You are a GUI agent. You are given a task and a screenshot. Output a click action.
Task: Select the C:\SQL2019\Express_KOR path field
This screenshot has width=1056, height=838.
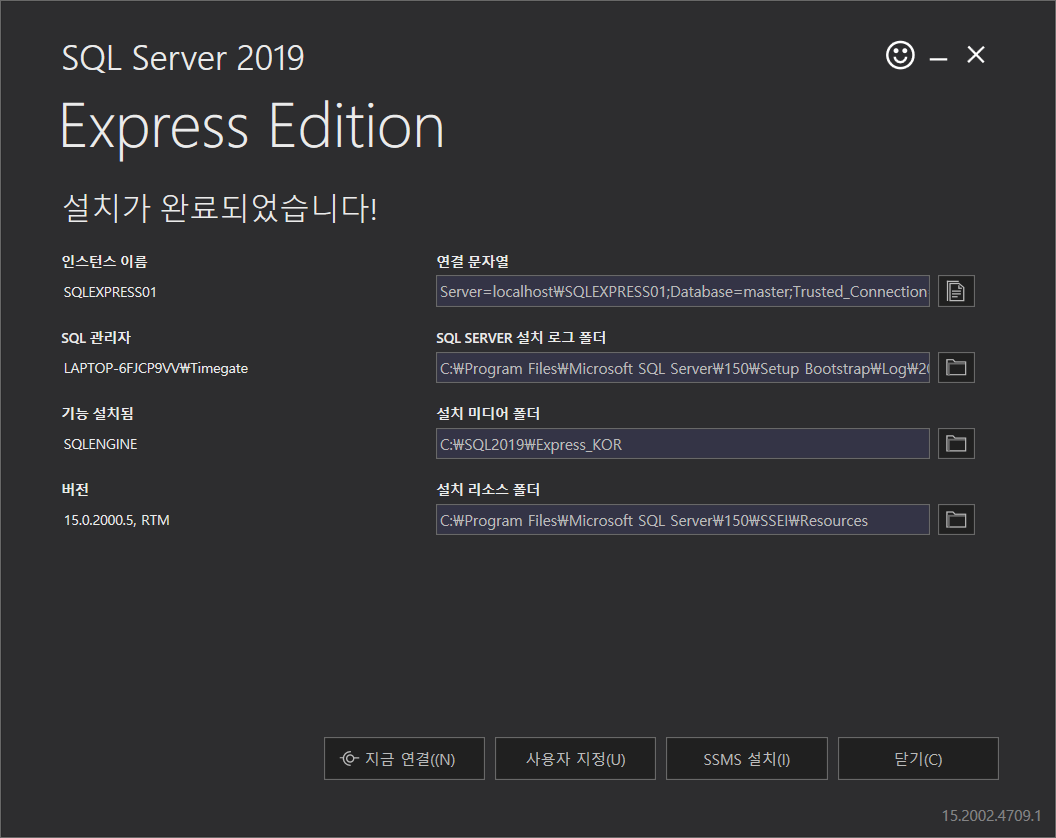[683, 443]
